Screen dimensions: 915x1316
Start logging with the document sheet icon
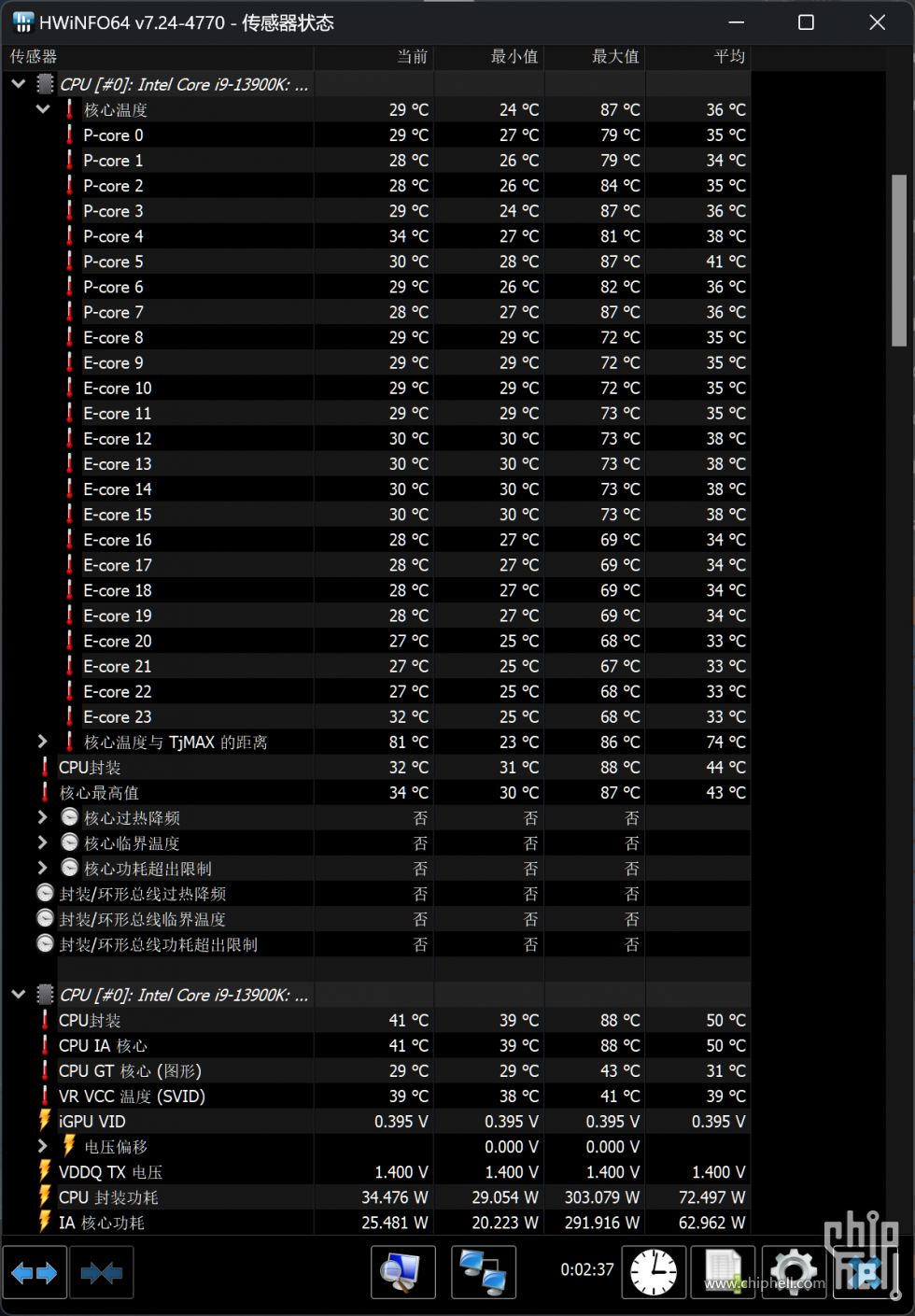click(x=723, y=1272)
